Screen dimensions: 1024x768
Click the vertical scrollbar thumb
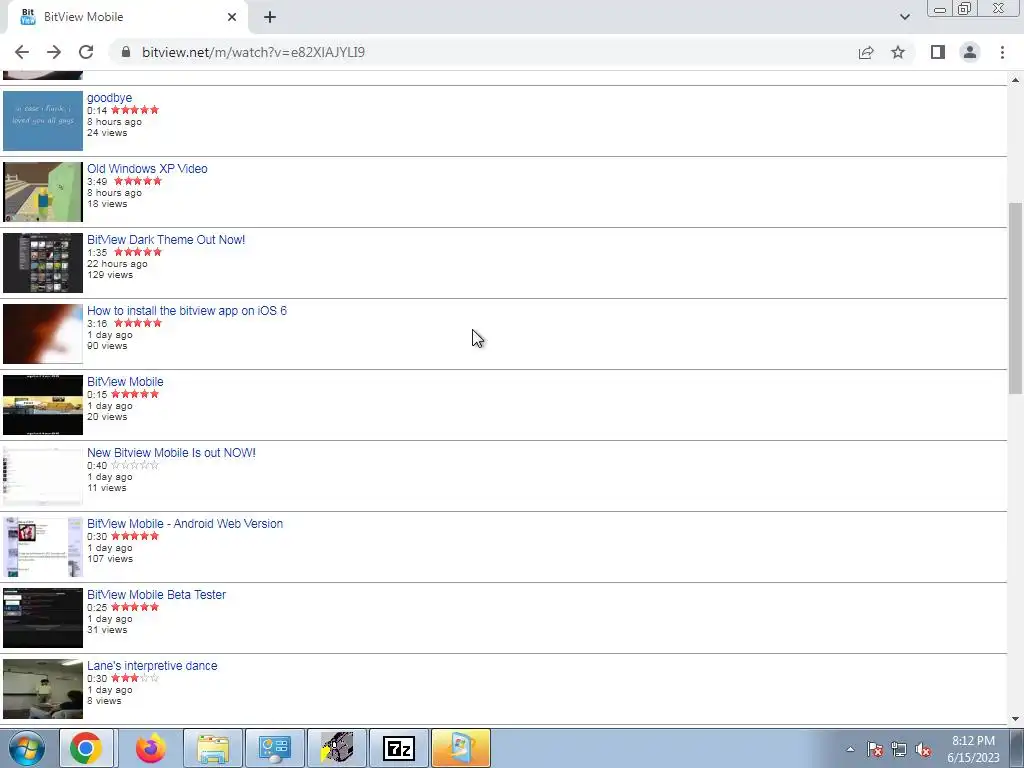pos(1015,298)
